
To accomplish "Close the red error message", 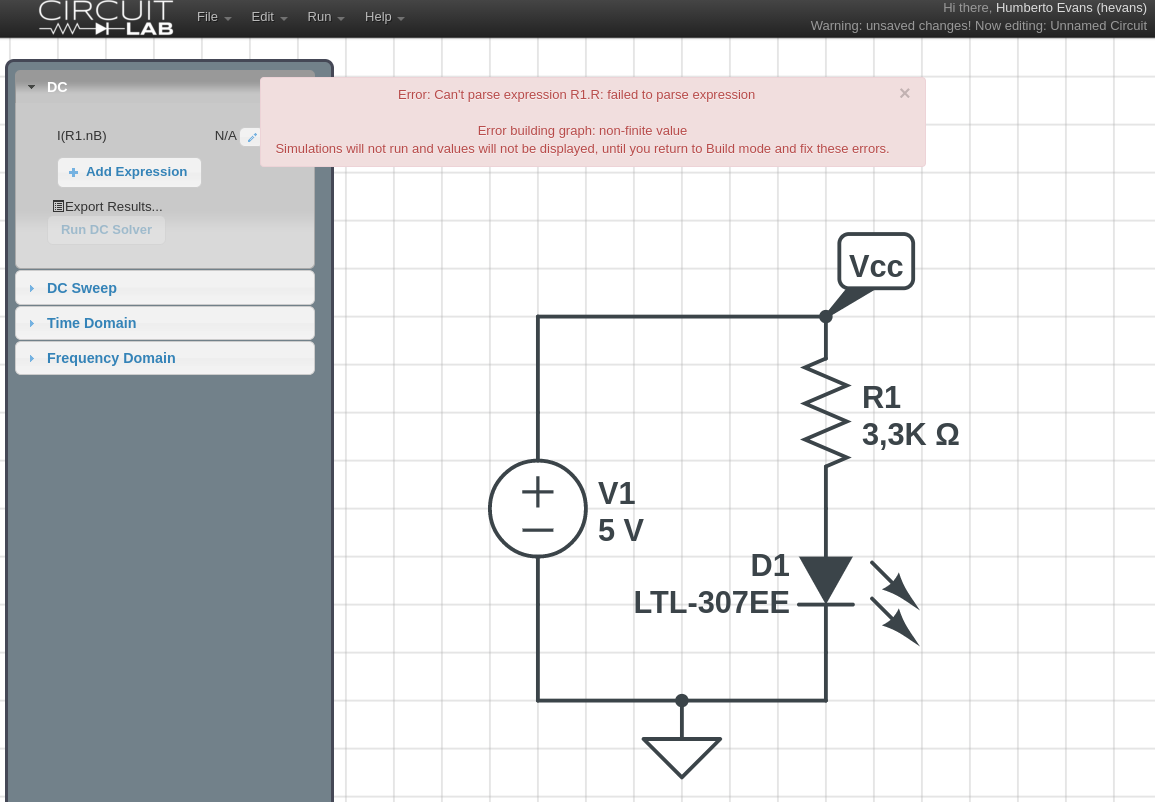I will 905,94.
